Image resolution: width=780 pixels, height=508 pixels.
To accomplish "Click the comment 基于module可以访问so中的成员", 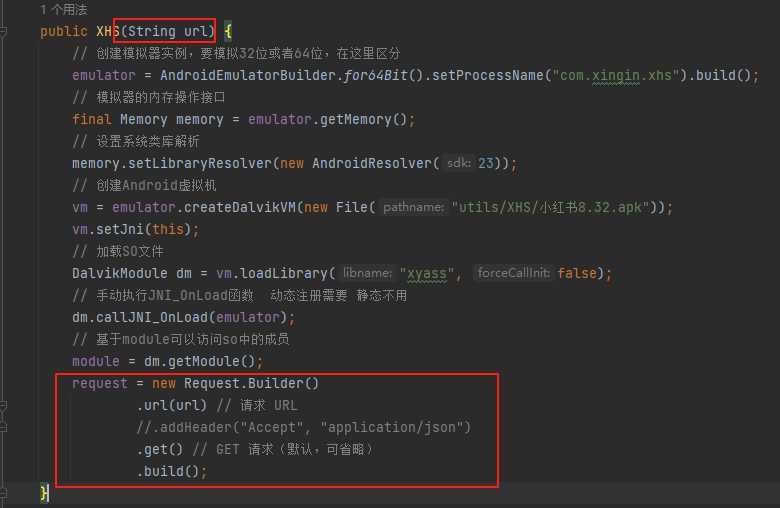I will (x=181, y=339).
